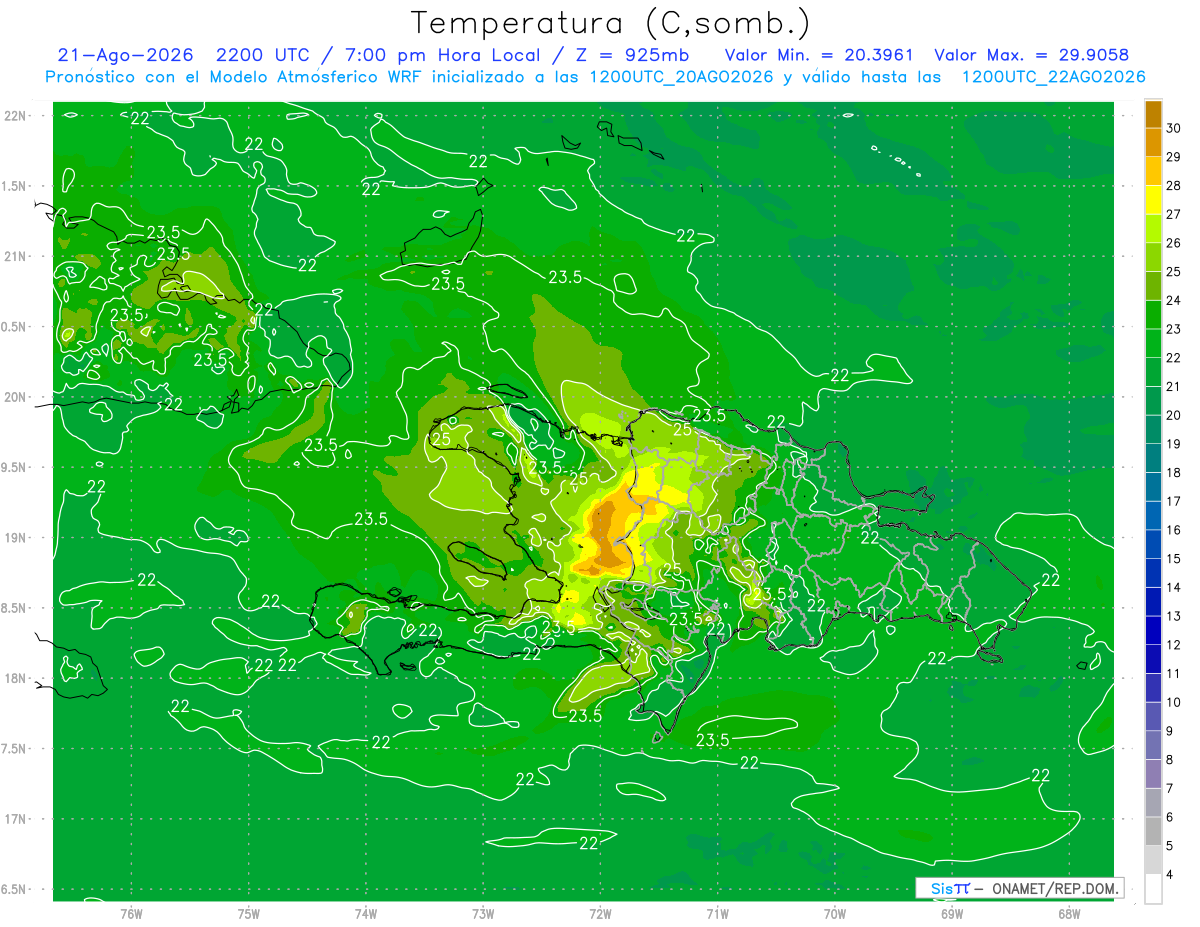
Task: Click the "8.5N" latitude axis label
Action: 15,608
